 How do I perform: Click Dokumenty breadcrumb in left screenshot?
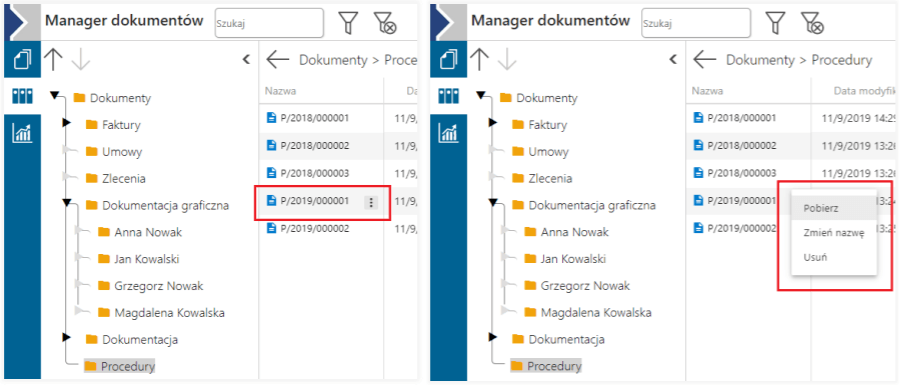point(333,60)
